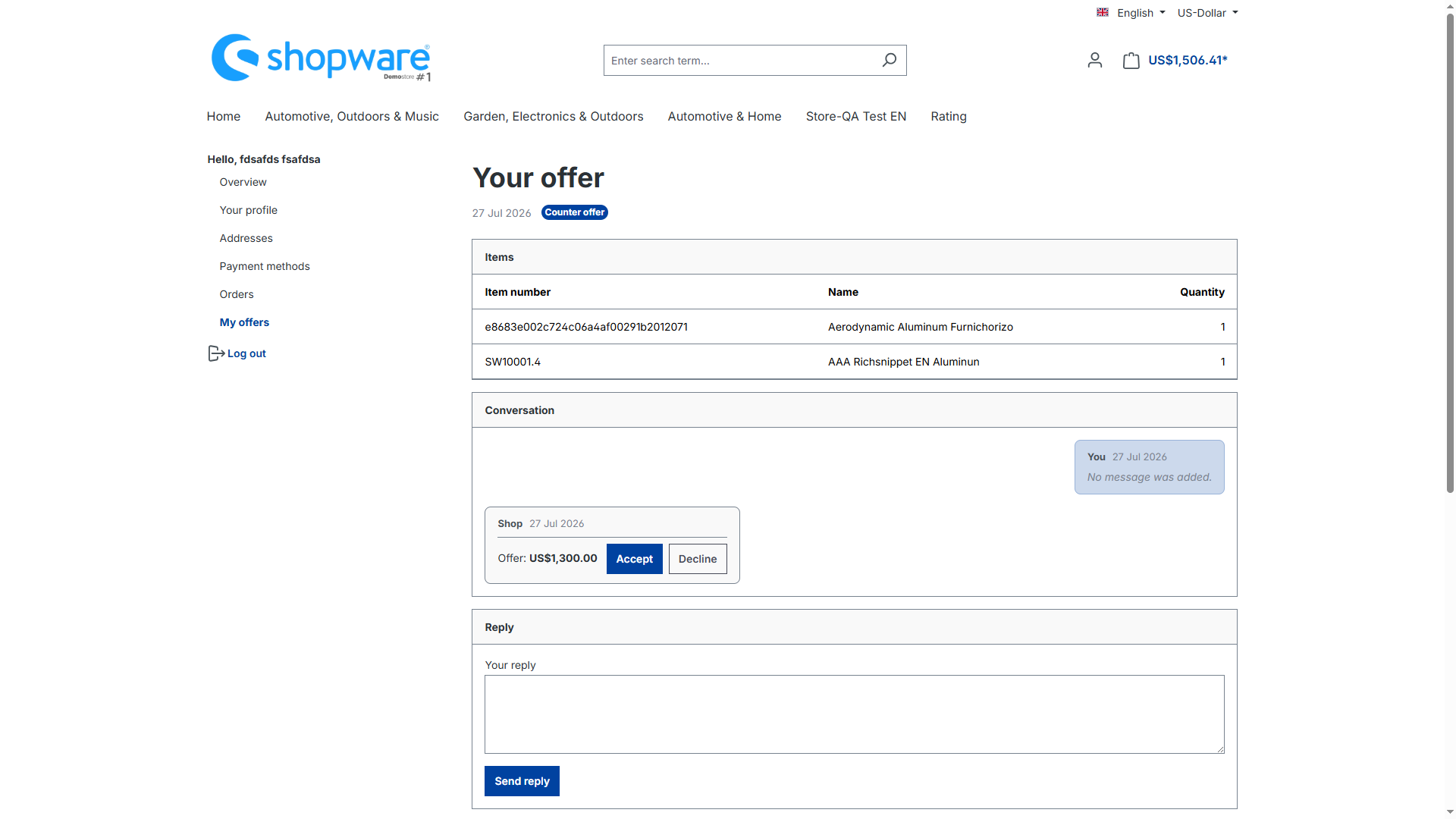Viewport: 1456px width, 819px height.
Task: Select item number SW10001.4
Action: (513, 362)
